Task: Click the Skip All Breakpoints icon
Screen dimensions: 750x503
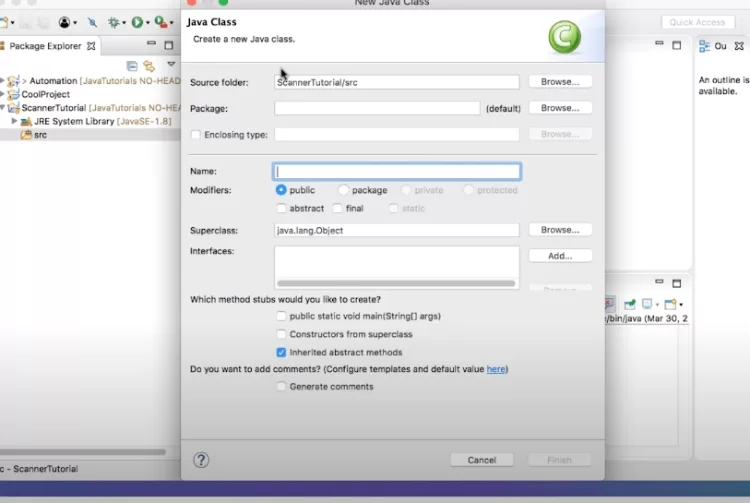Action: point(93,22)
